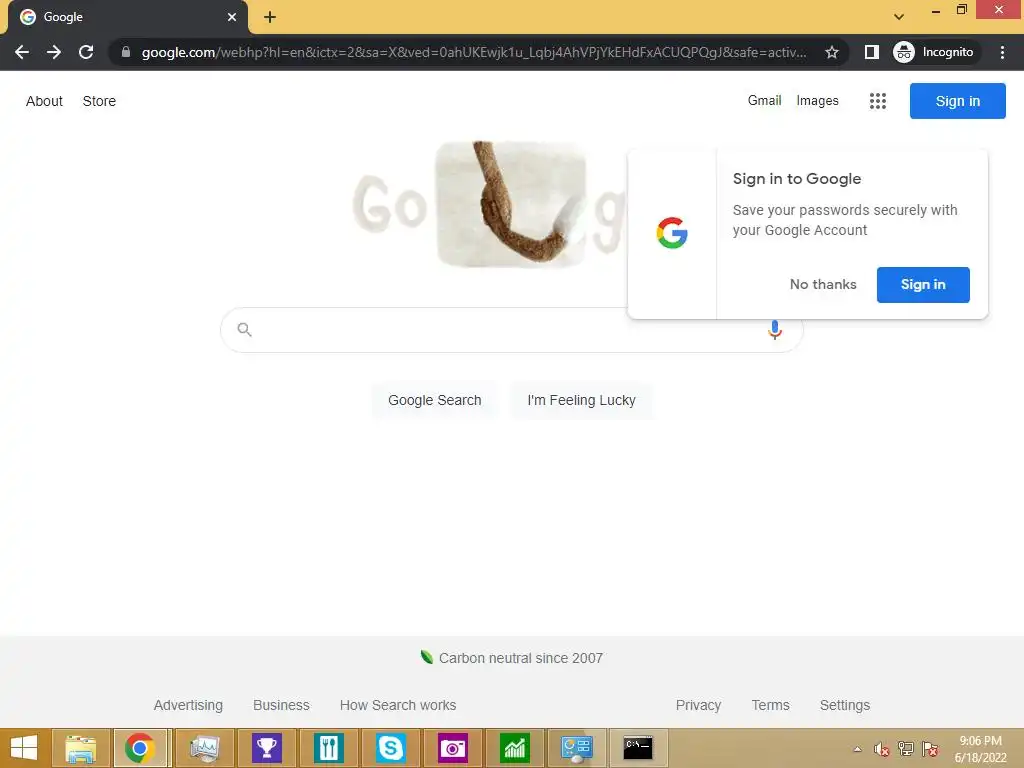Go back to the previous page
Image resolution: width=1024 pixels, height=768 pixels.
point(22,52)
